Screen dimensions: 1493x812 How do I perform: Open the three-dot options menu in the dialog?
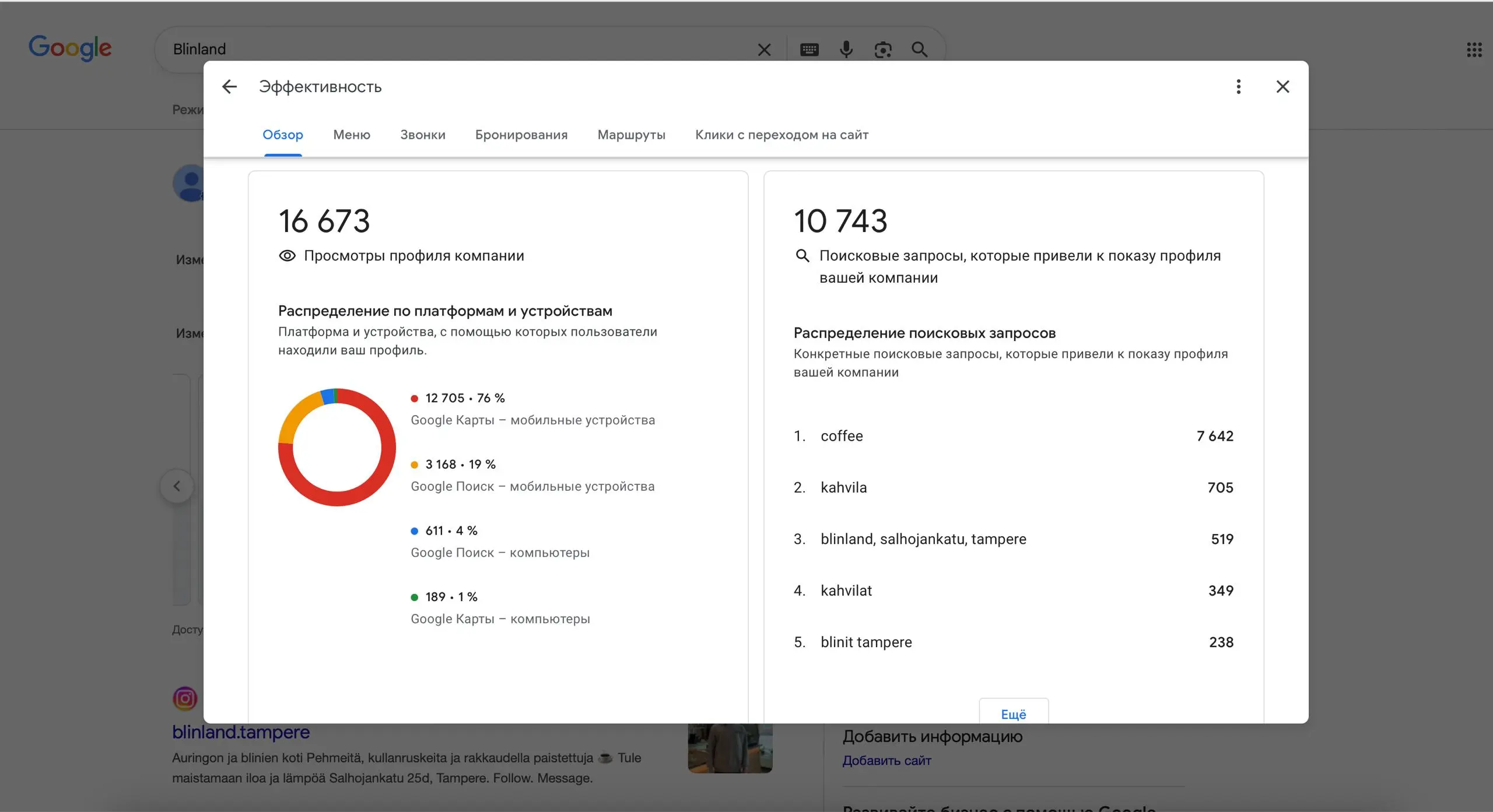pyautogui.click(x=1238, y=87)
